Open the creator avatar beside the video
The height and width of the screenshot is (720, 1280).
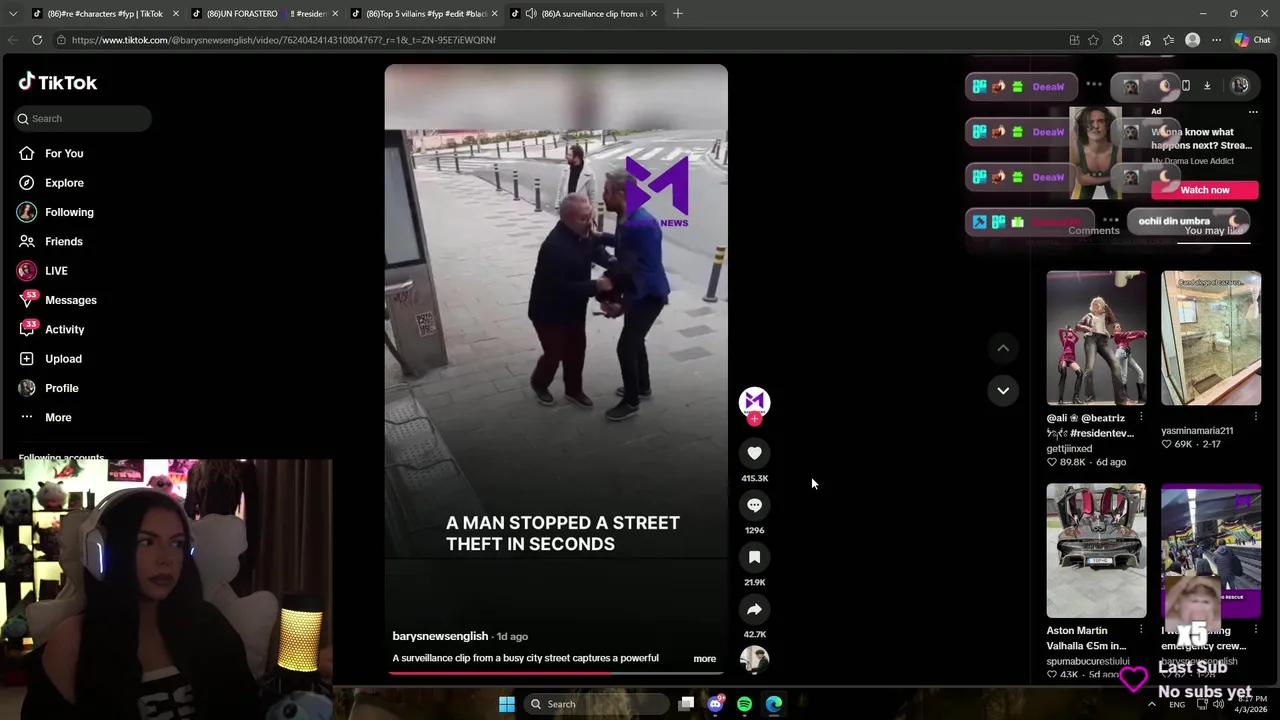(754, 401)
